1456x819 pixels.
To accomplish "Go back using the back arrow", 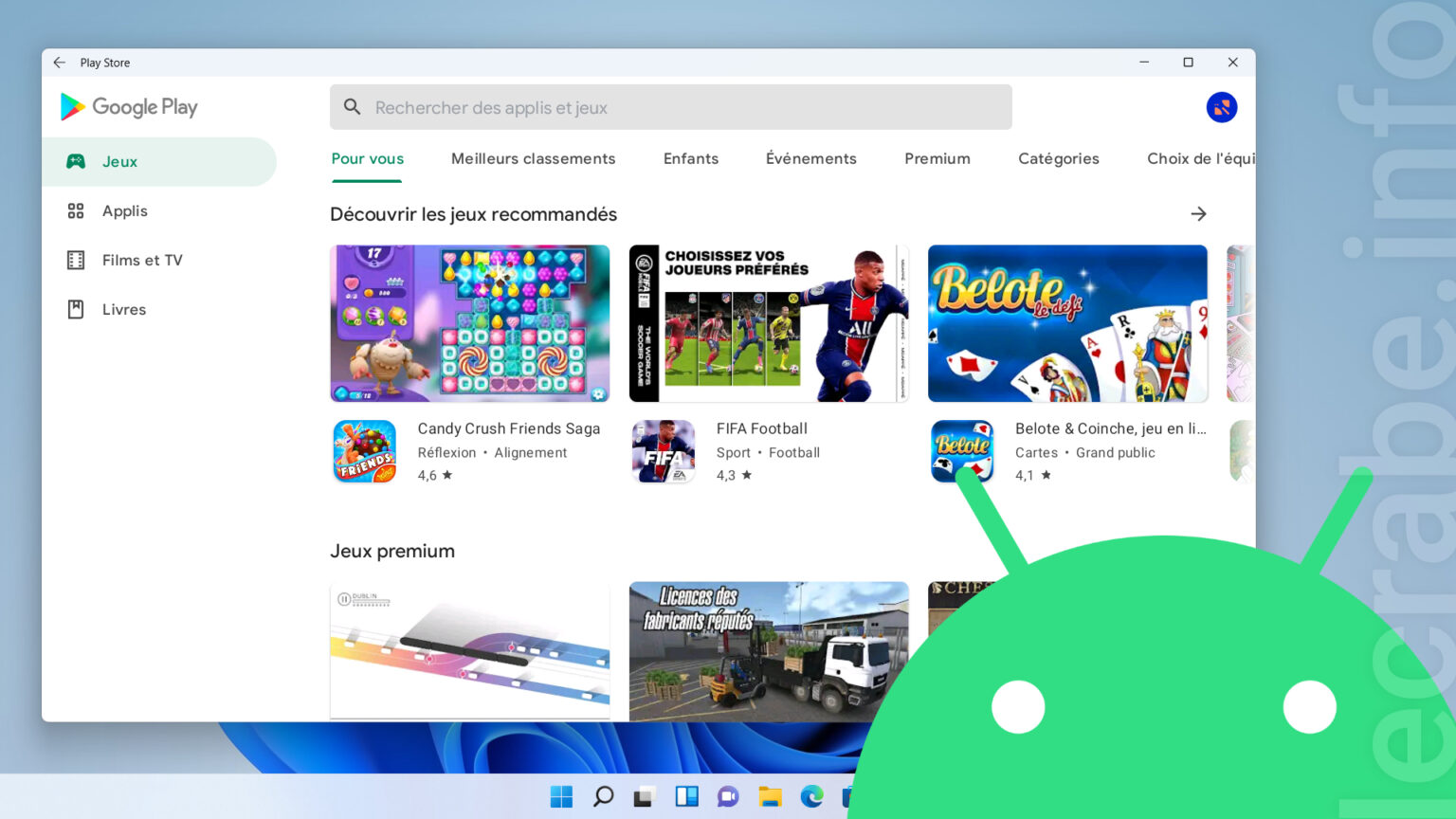I will click(59, 63).
